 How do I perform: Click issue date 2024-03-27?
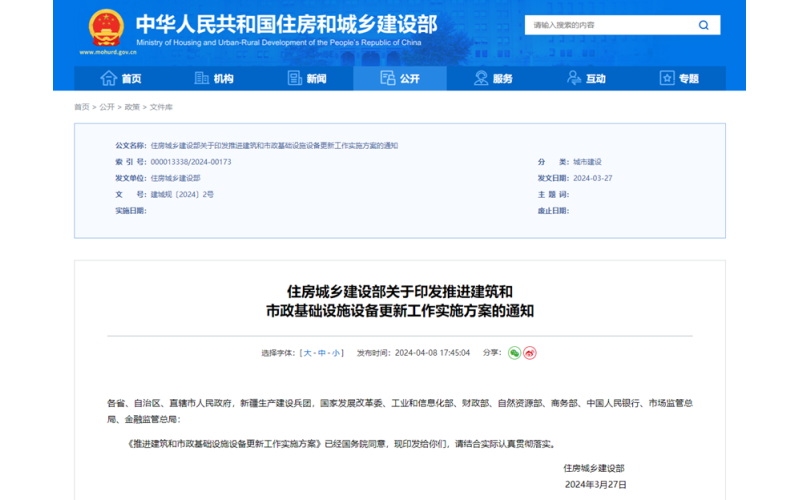tap(593, 178)
